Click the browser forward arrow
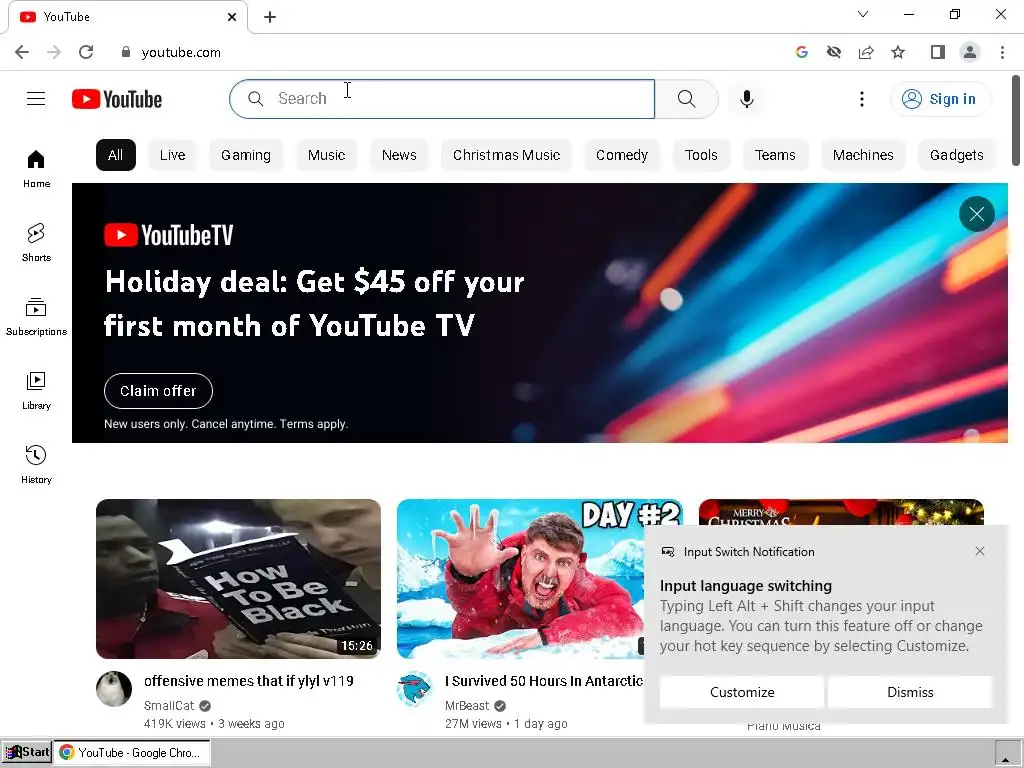 pyautogui.click(x=54, y=52)
